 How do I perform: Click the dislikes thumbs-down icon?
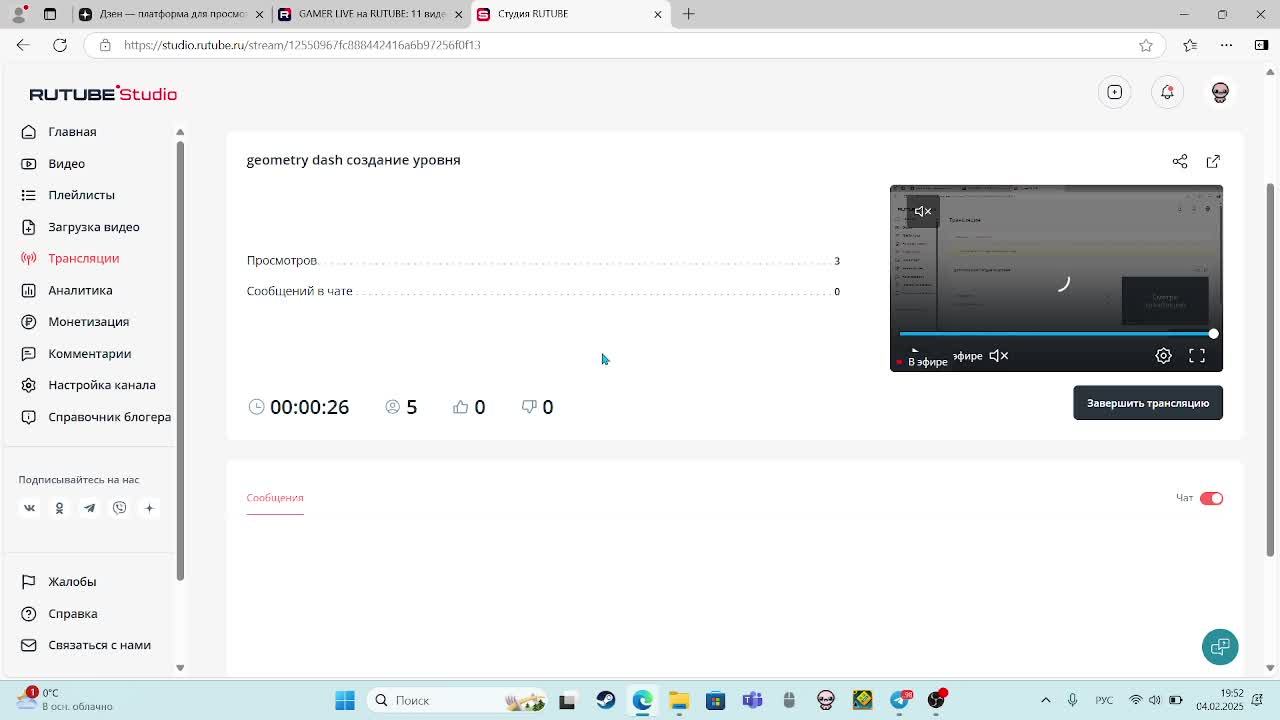point(529,407)
